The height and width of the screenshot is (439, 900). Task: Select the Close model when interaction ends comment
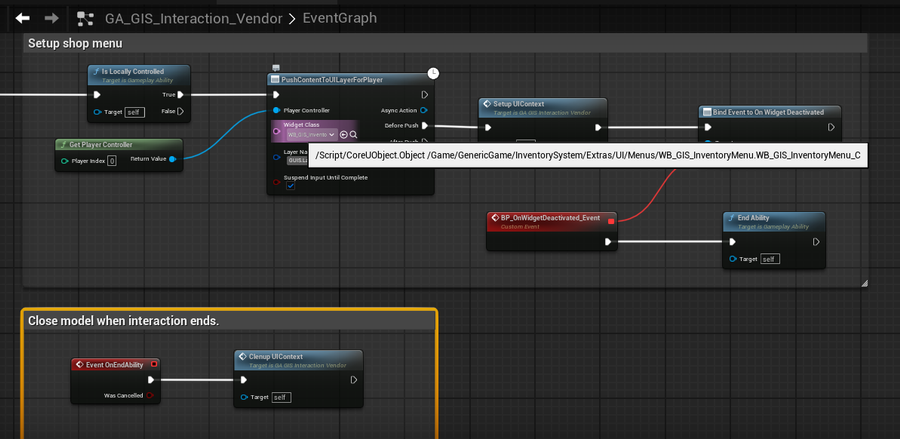point(123,321)
